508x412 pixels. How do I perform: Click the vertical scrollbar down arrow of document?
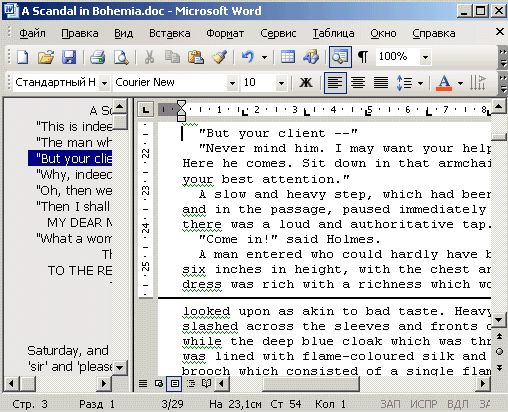pos(499,320)
